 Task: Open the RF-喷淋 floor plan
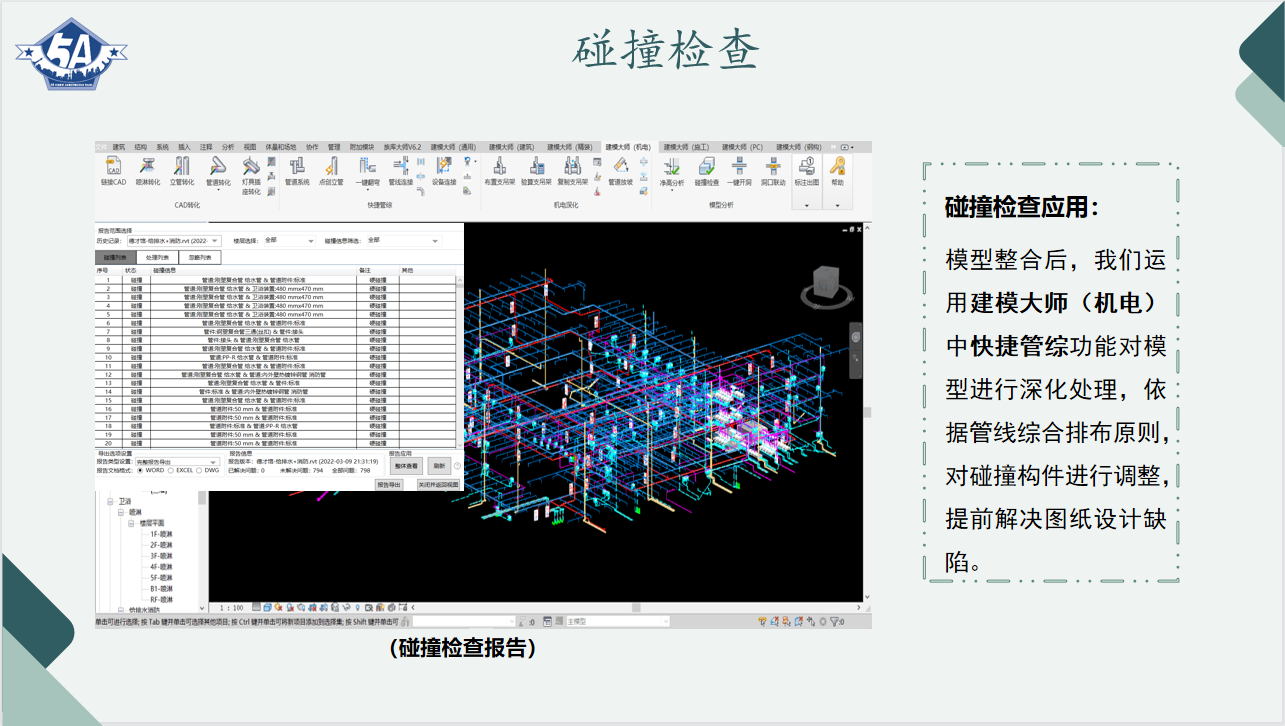161,600
